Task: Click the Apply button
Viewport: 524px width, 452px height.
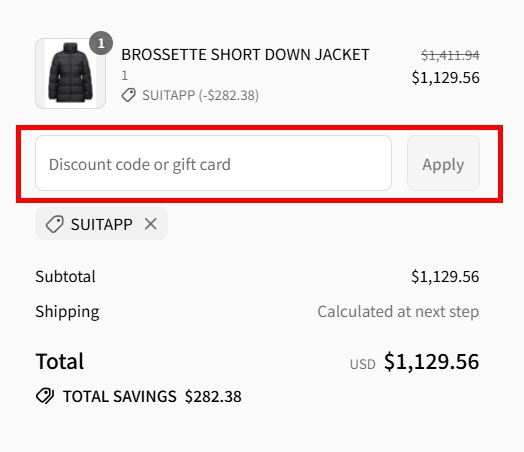Action: (x=443, y=163)
